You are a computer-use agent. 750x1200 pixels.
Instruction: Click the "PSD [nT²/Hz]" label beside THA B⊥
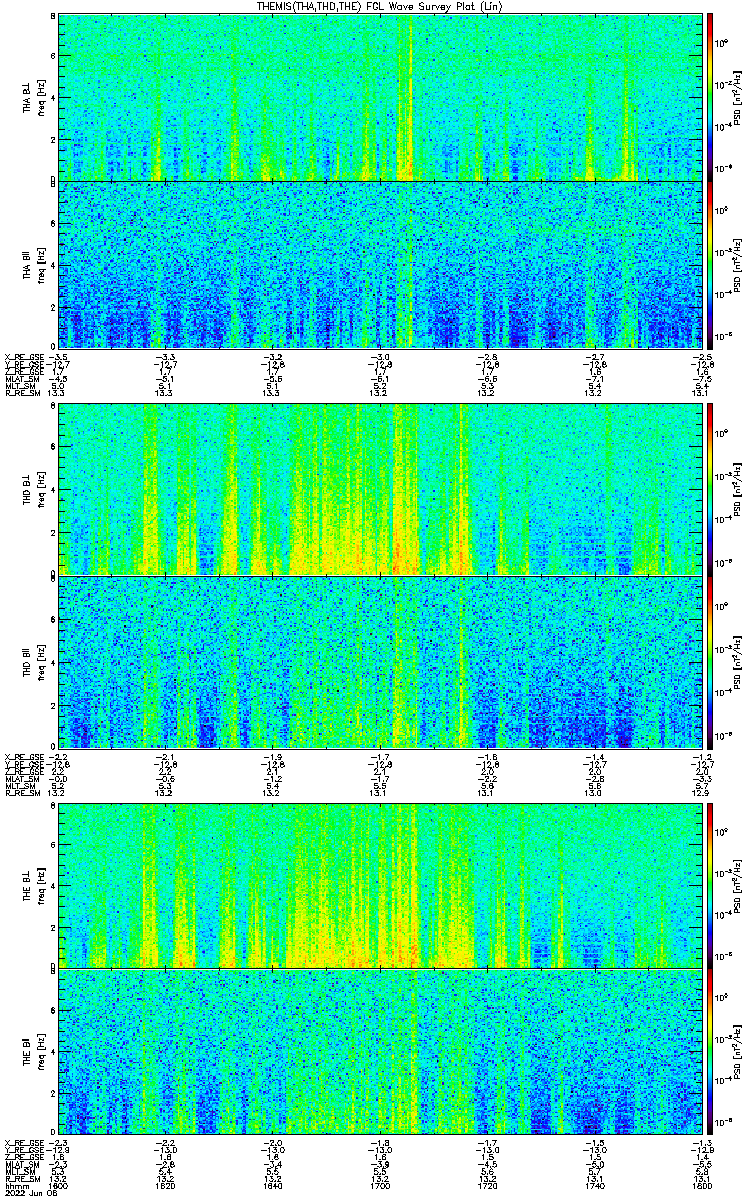[x=737, y=96]
